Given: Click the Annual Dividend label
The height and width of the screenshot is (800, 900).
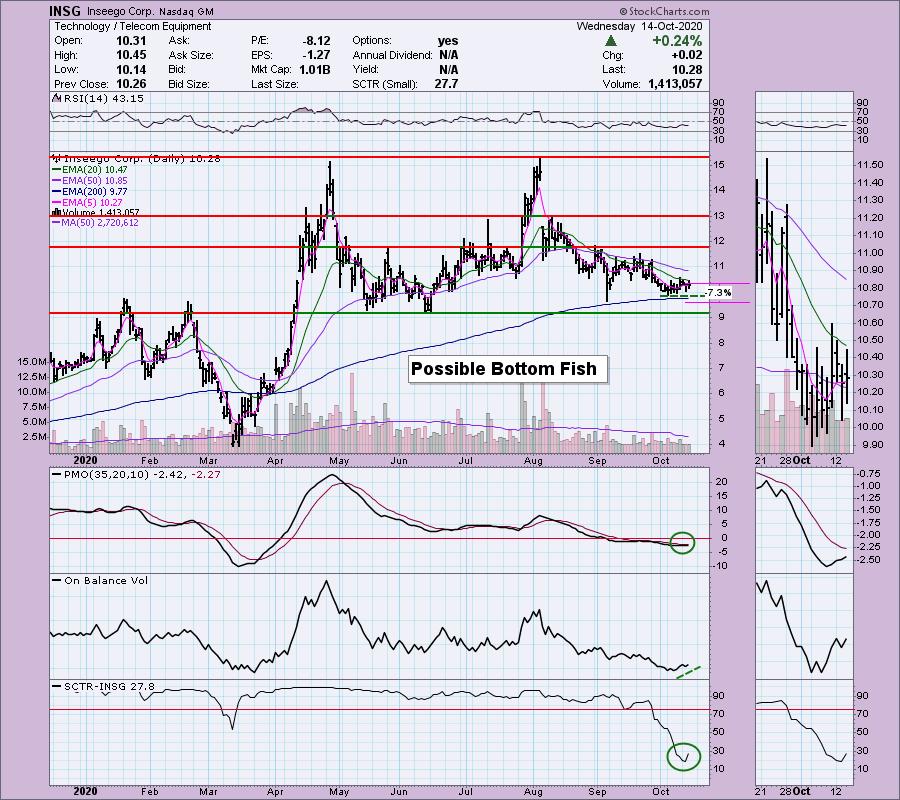Looking at the screenshot, I should point(393,55).
